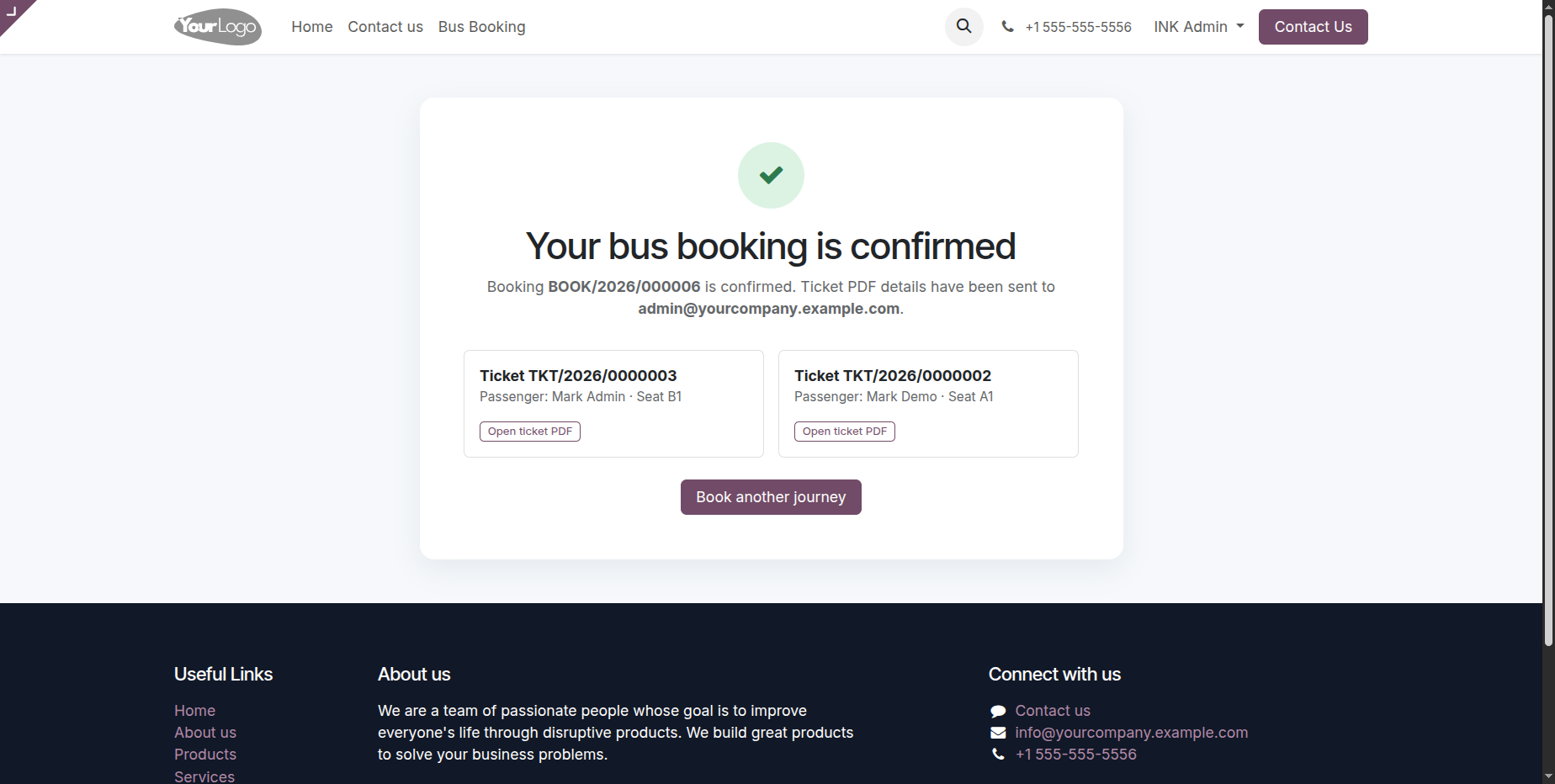The width and height of the screenshot is (1555, 784).
Task: Open ticket PDF for Mark Demo
Action: tap(845, 432)
